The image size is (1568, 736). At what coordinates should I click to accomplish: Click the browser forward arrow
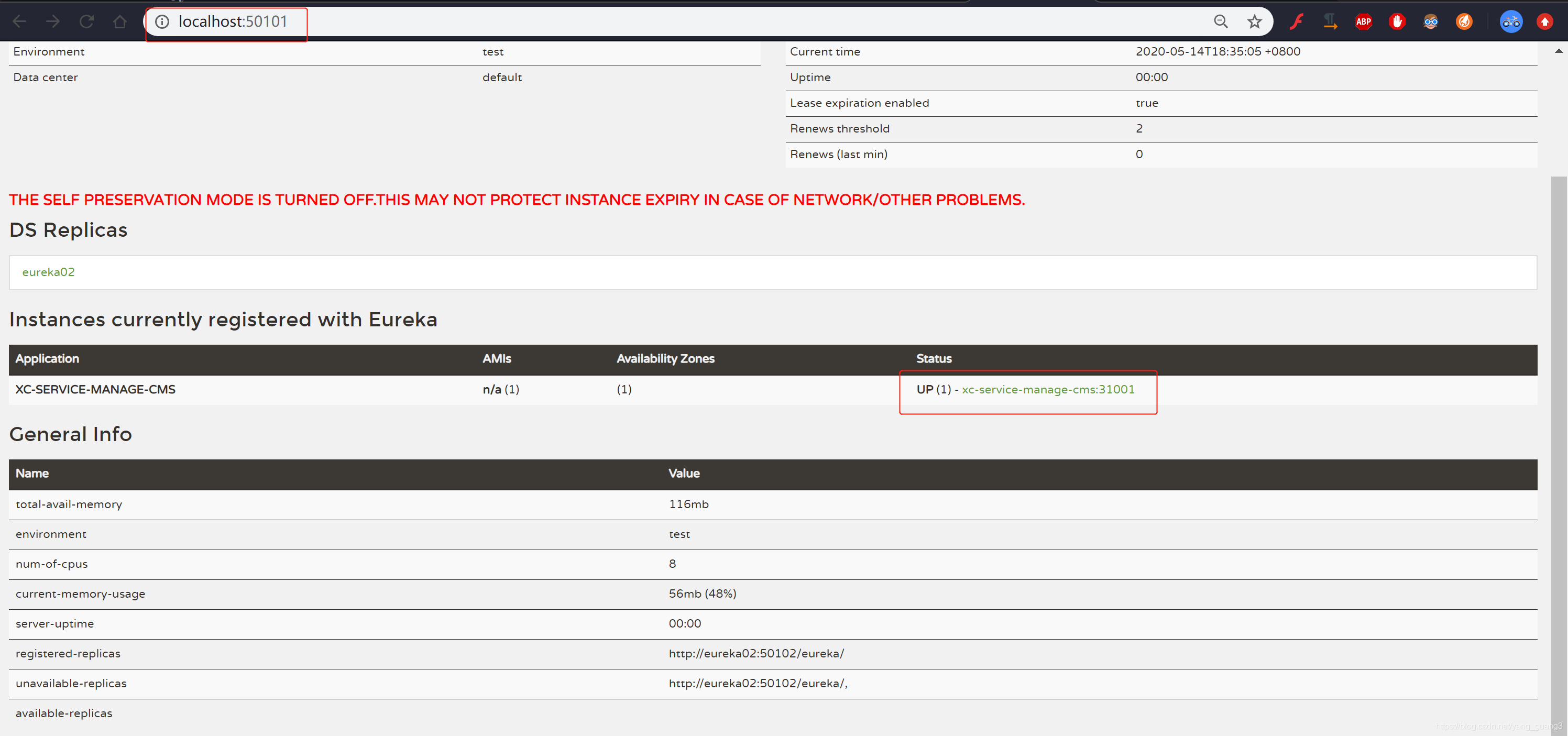(x=53, y=22)
